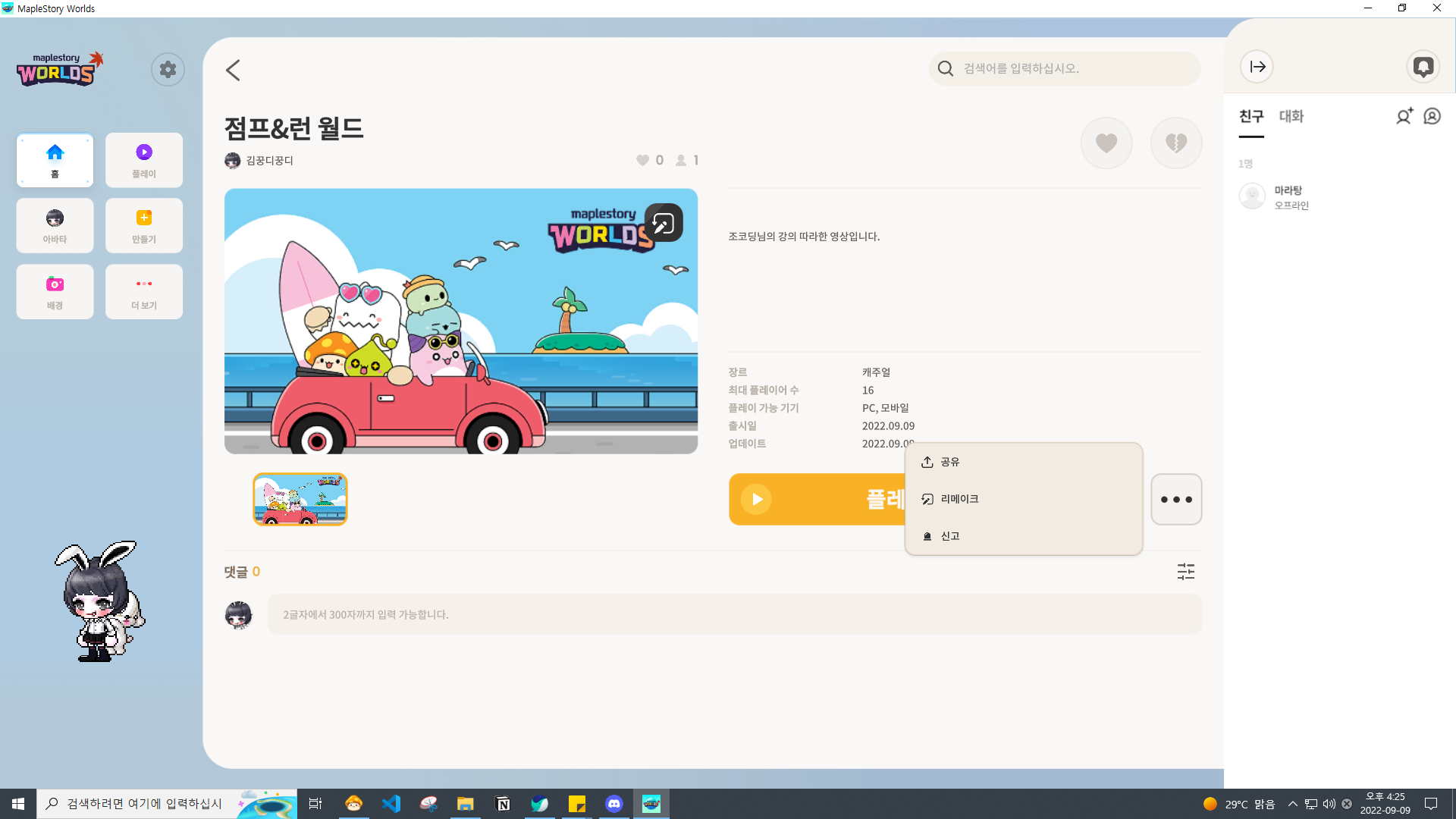Expand the 더 보기 more menu
This screenshot has height=819, width=1456.
[144, 292]
